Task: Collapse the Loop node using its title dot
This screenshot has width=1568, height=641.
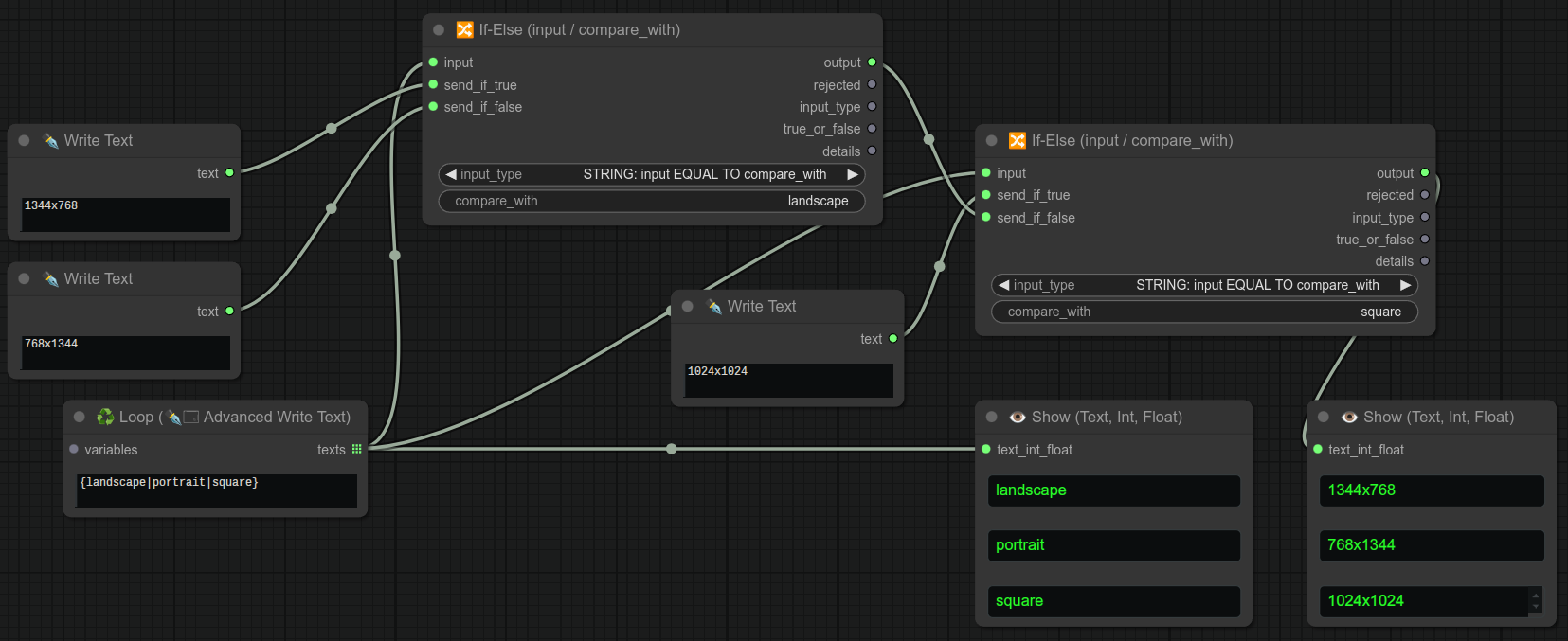Action: [80, 418]
